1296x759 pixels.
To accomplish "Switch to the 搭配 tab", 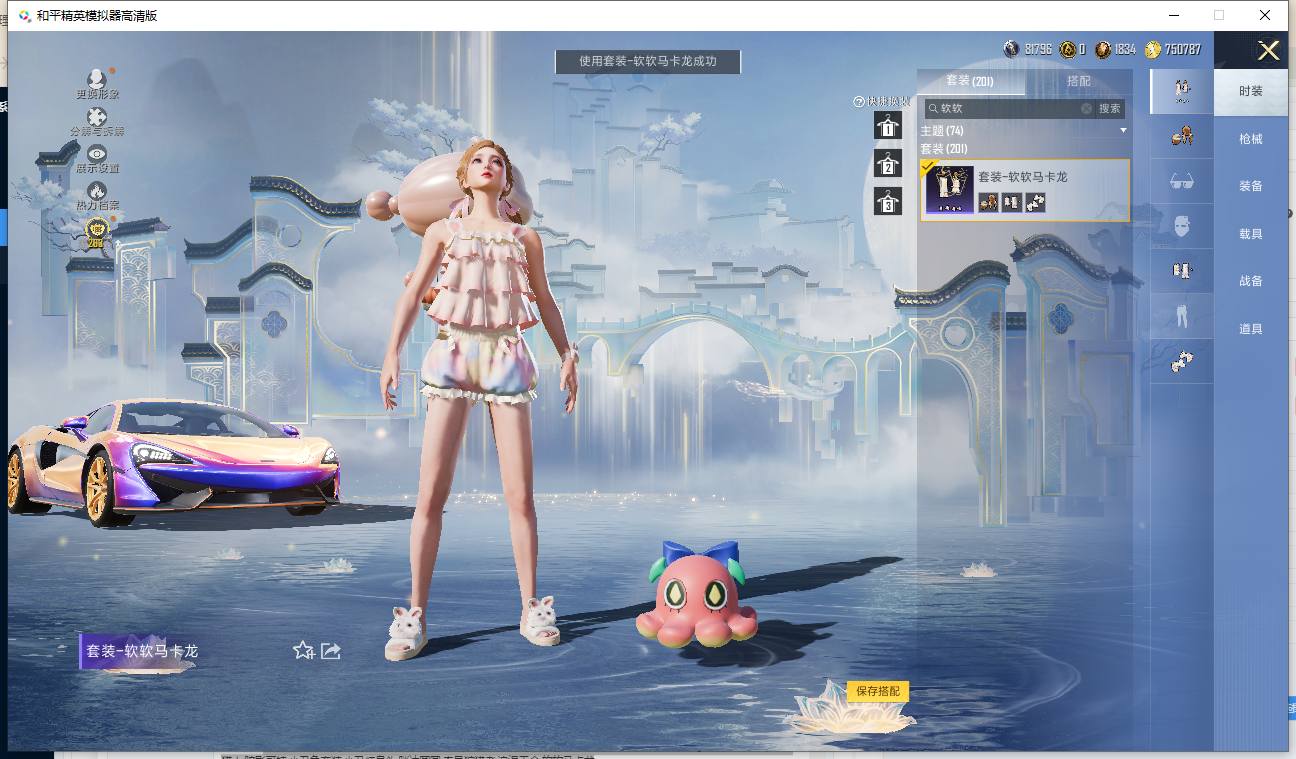I will (1079, 81).
